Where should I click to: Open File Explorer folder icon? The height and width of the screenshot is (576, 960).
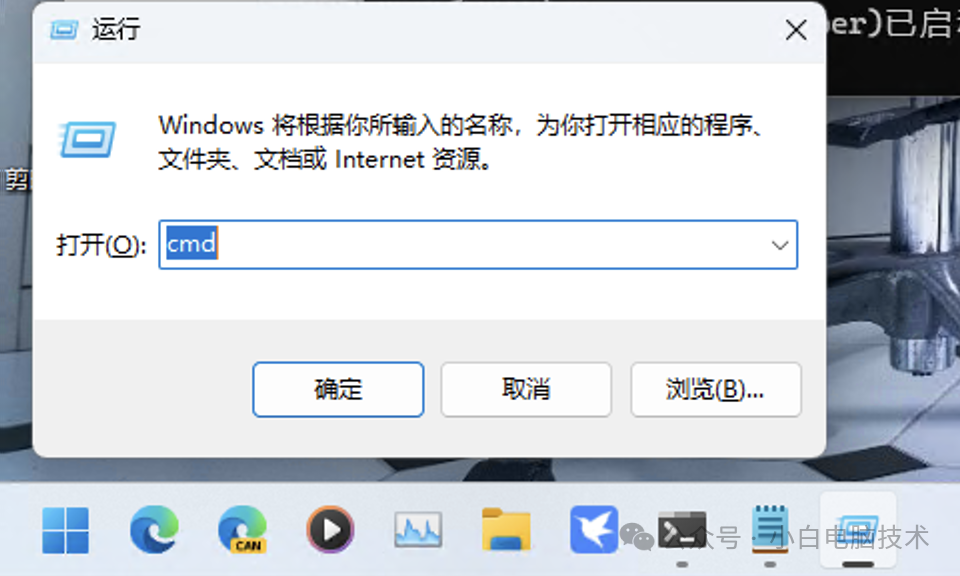click(x=506, y=529)
